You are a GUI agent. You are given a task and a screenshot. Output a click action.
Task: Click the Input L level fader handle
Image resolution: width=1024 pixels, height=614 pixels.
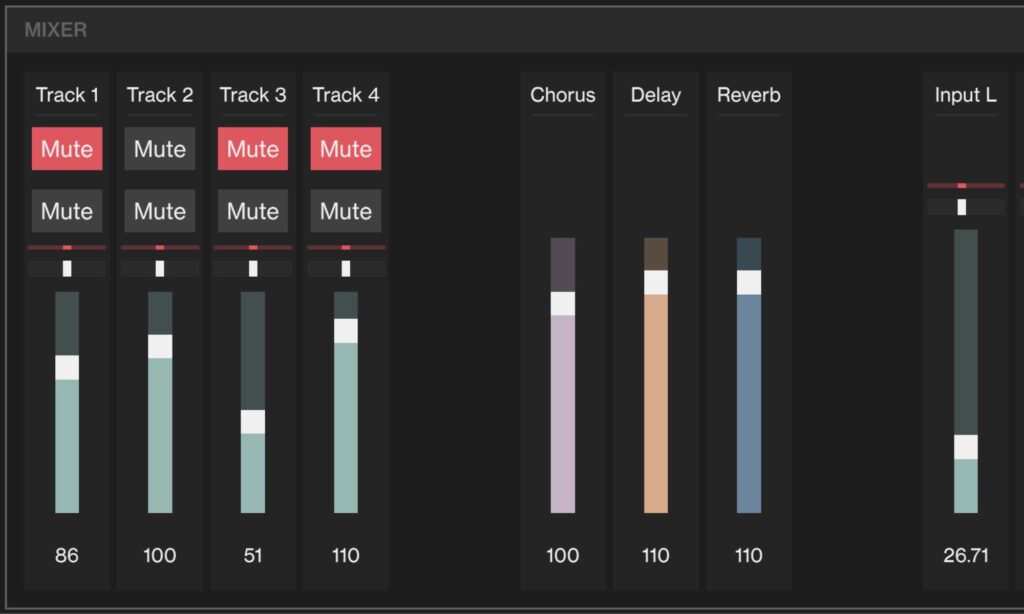[x=966, y=447]
